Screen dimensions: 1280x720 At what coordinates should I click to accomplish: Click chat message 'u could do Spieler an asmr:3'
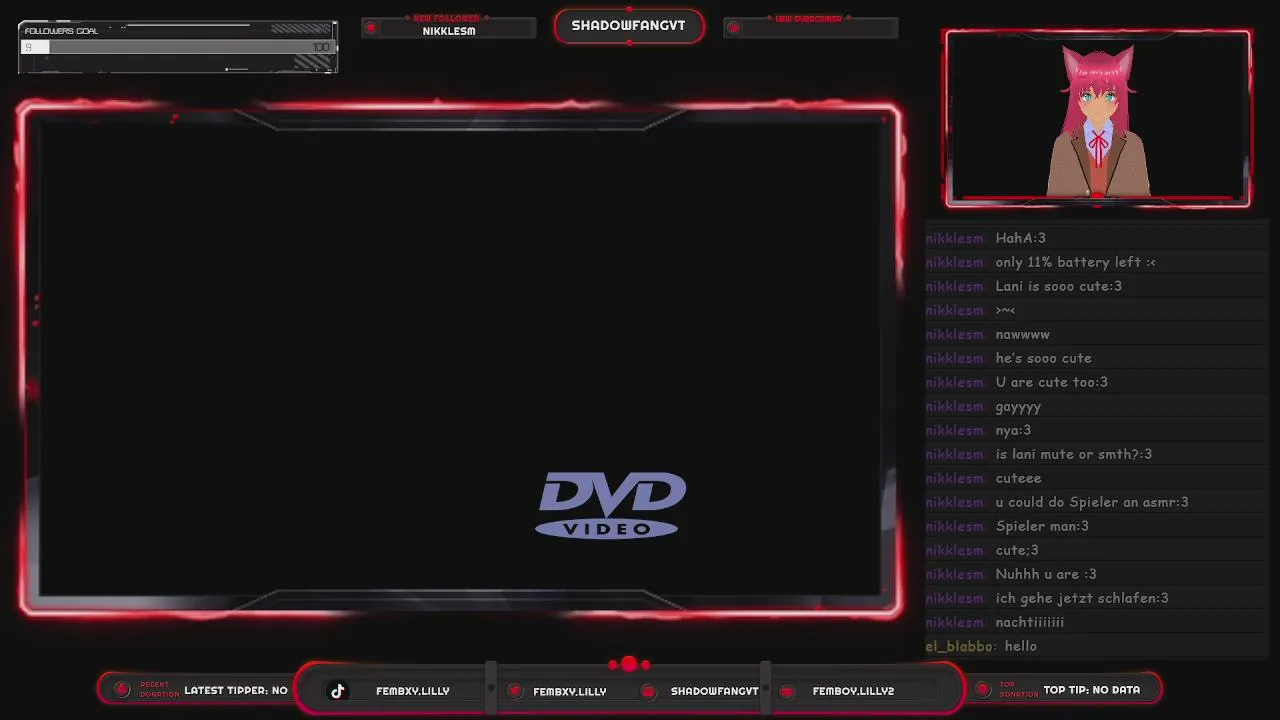(1092, 502)
